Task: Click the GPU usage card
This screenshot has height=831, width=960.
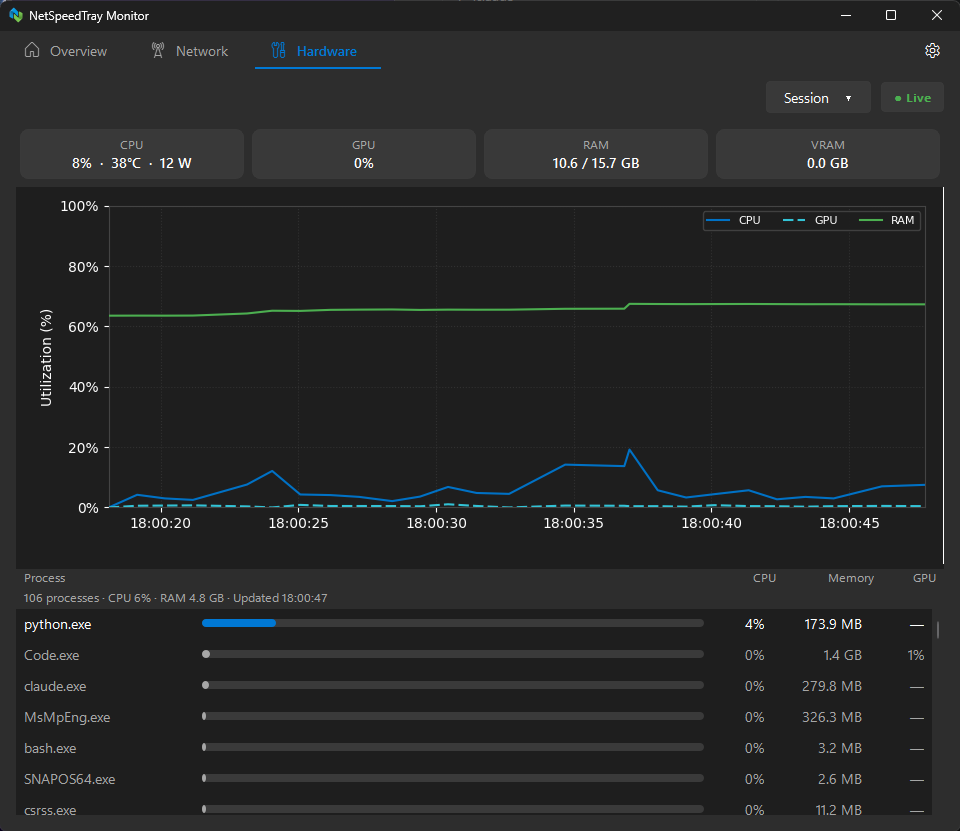Action: pyautogui.click(x=364, y=154)
